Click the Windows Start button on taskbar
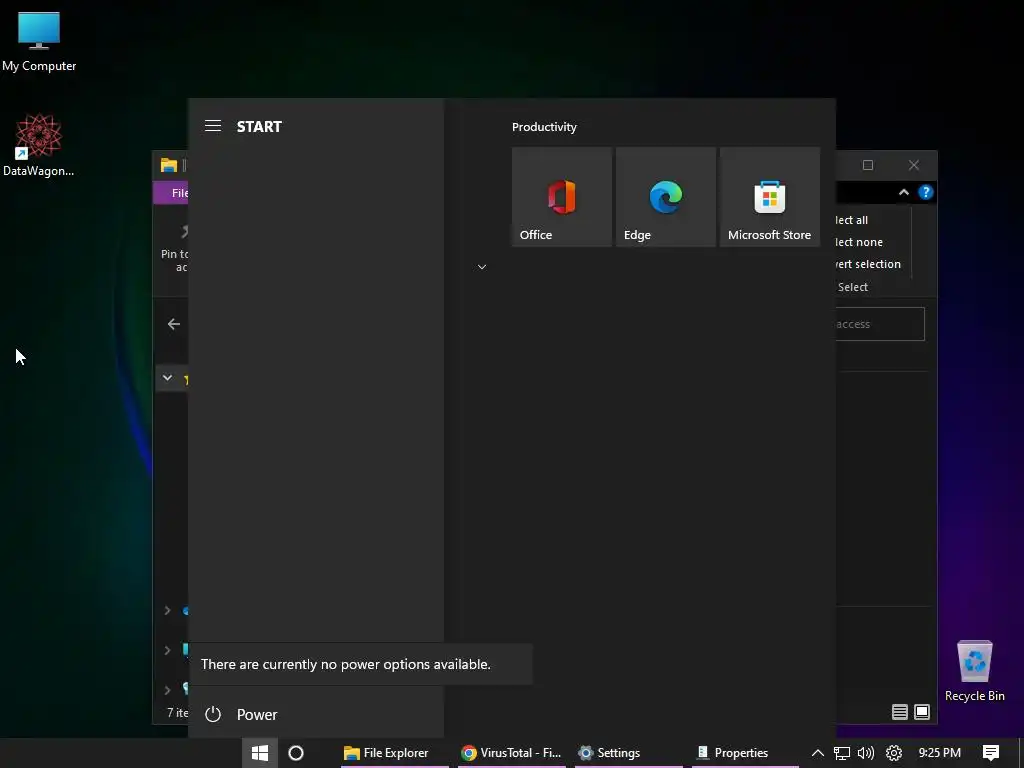This screenshot has width=1024, height=768. coord(260,753)
